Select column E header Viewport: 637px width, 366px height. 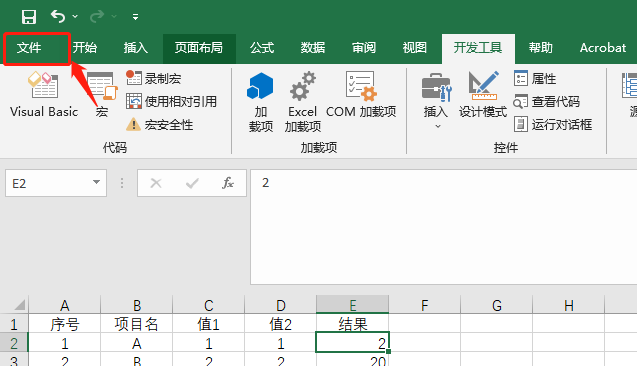[353, 305]
